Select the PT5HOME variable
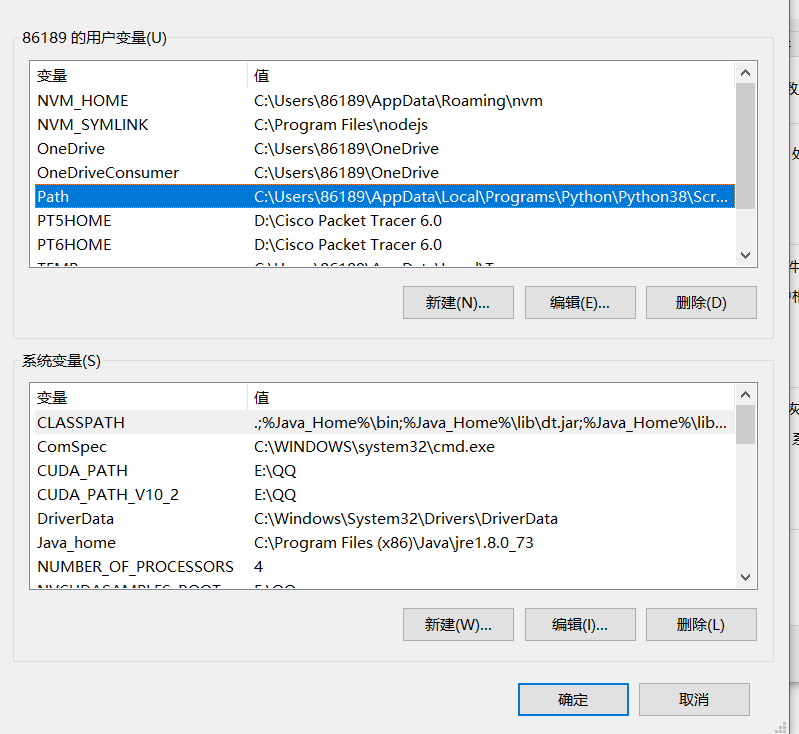Viewport: 799px width, 734px height. [x=385, y=220]
